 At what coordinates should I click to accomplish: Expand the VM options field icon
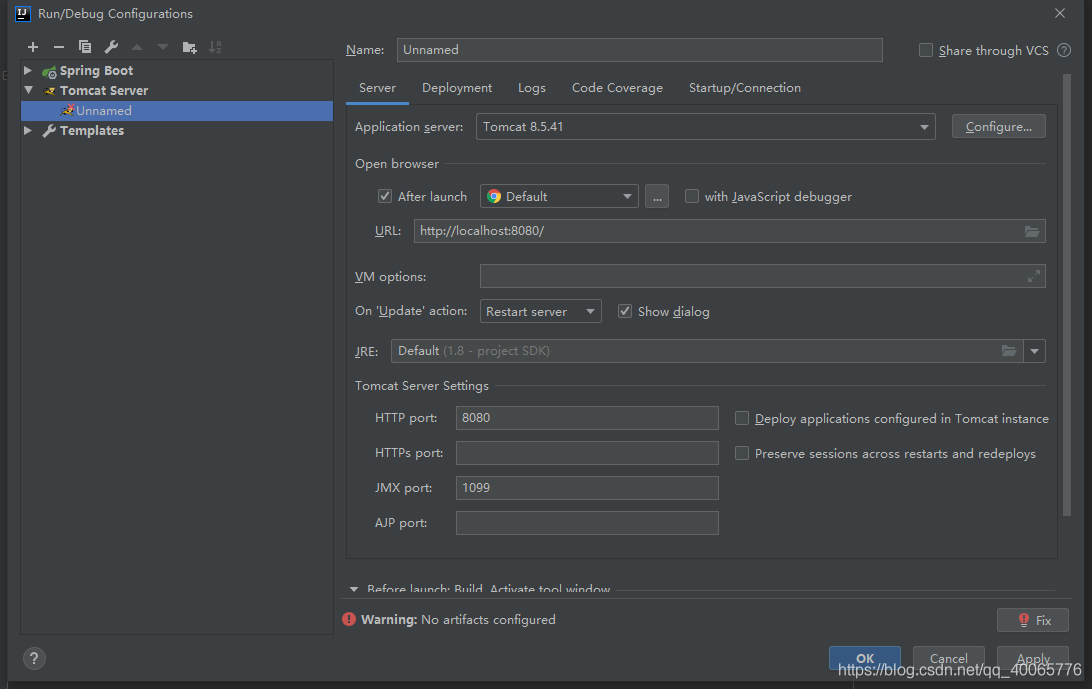[x=1034, y=277]
